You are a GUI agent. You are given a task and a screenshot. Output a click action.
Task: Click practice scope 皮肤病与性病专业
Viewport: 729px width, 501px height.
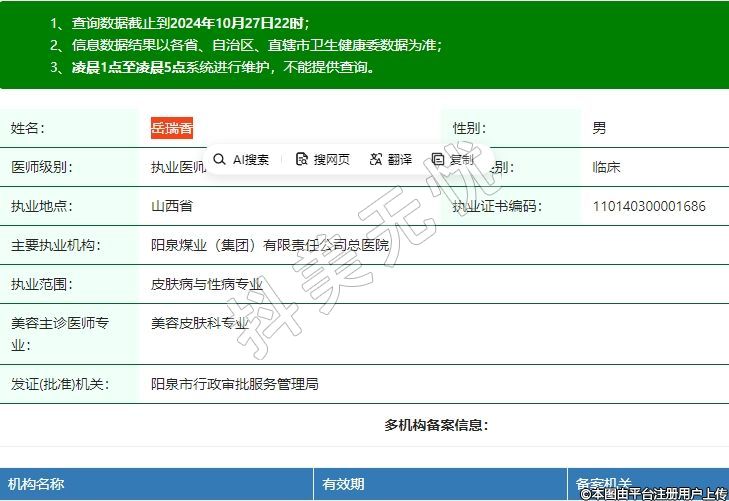[x=207, y=284]
